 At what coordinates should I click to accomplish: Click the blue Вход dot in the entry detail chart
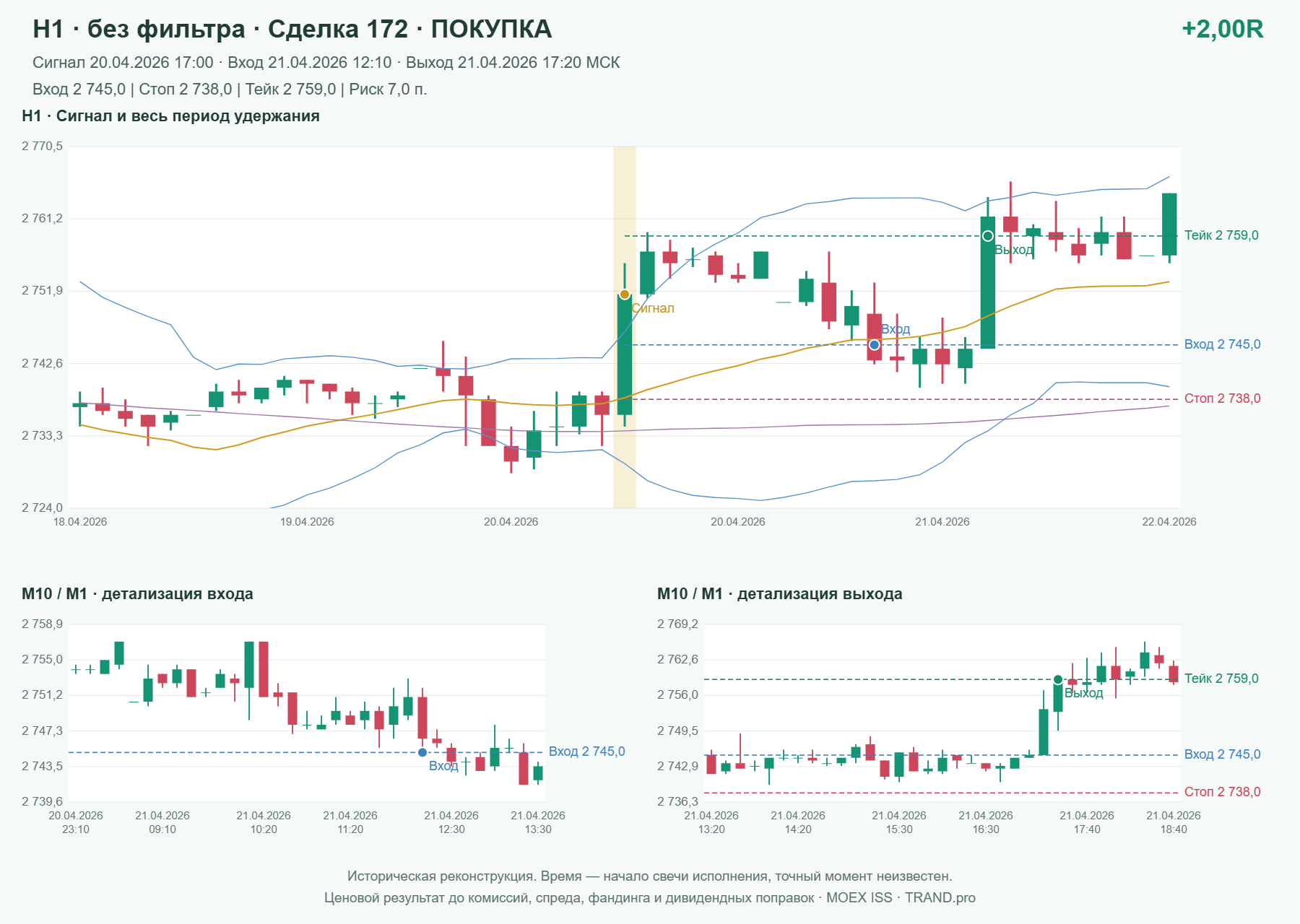422,752
